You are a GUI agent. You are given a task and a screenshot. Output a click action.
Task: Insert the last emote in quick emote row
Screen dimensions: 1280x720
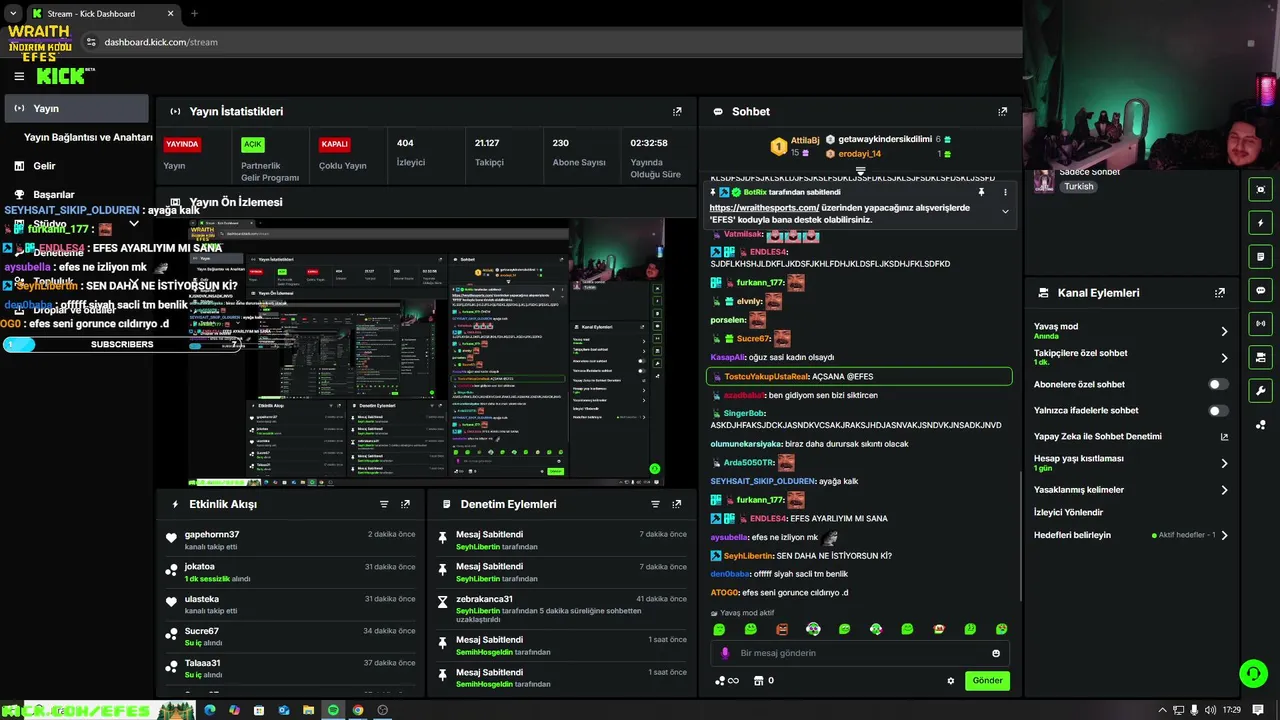click(x=1001, y=629)
